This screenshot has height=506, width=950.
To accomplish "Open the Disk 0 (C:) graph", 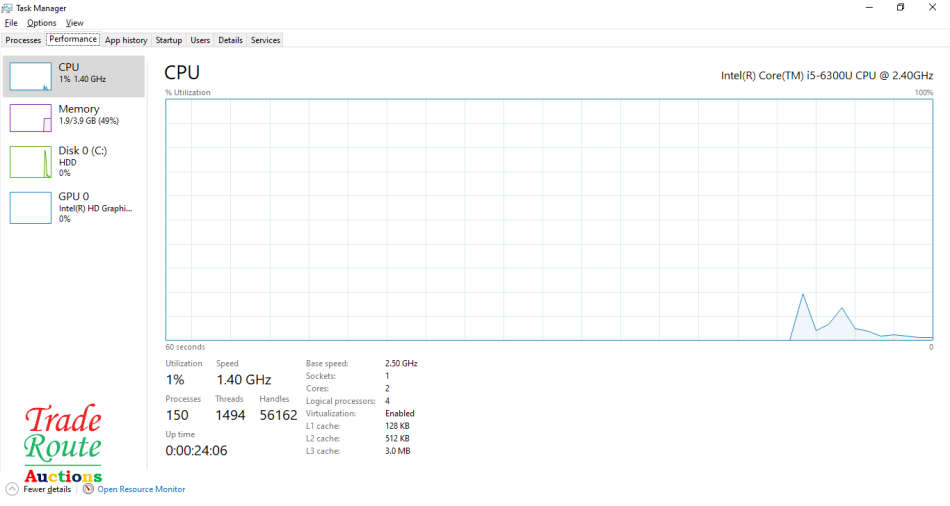I will click(30, 161).
